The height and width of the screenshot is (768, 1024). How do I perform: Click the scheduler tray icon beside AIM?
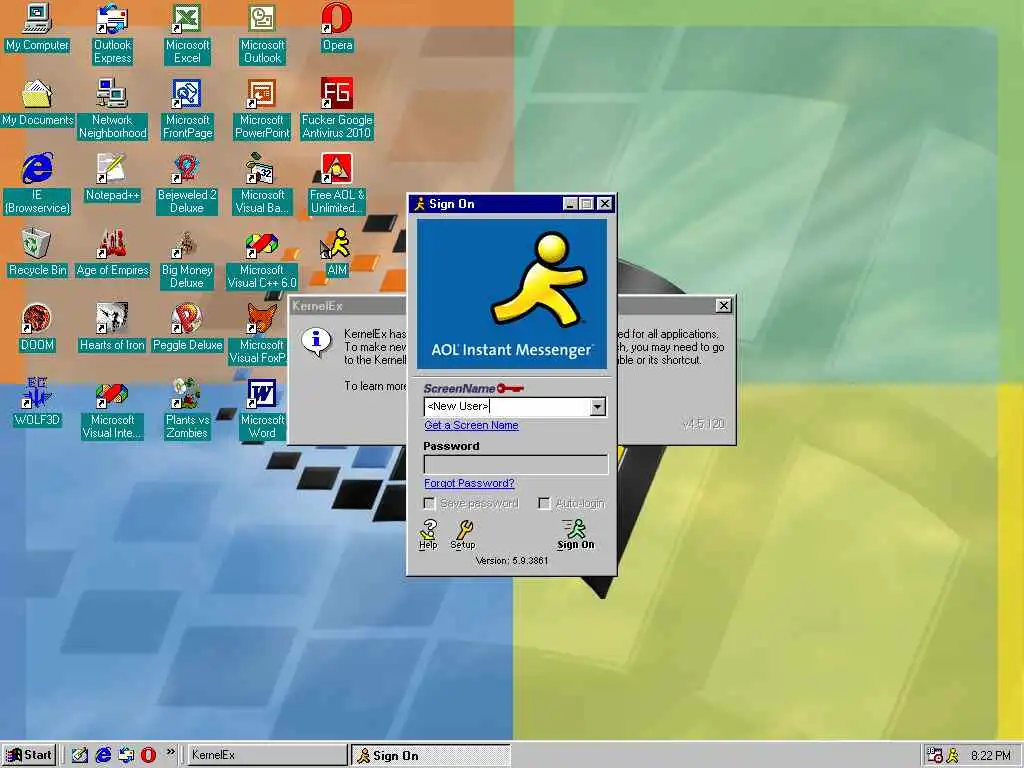pyautogui.click(x=935, y=756)
